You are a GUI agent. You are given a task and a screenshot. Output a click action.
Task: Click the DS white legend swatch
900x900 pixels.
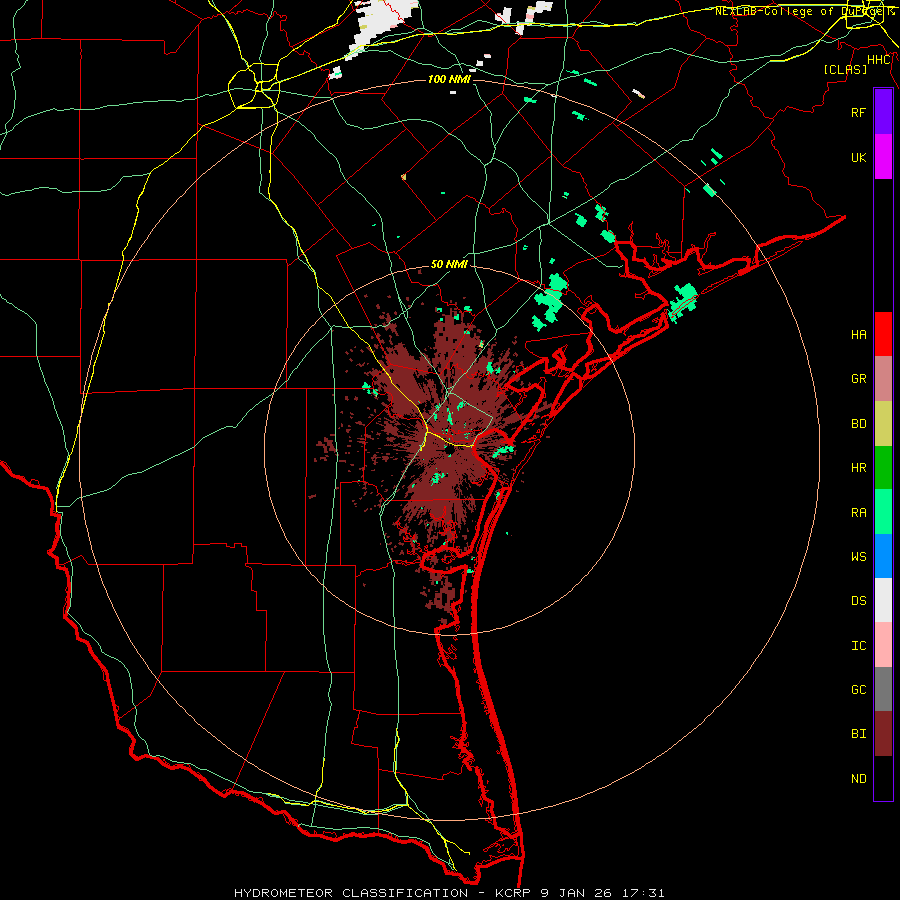pos(883,600)
